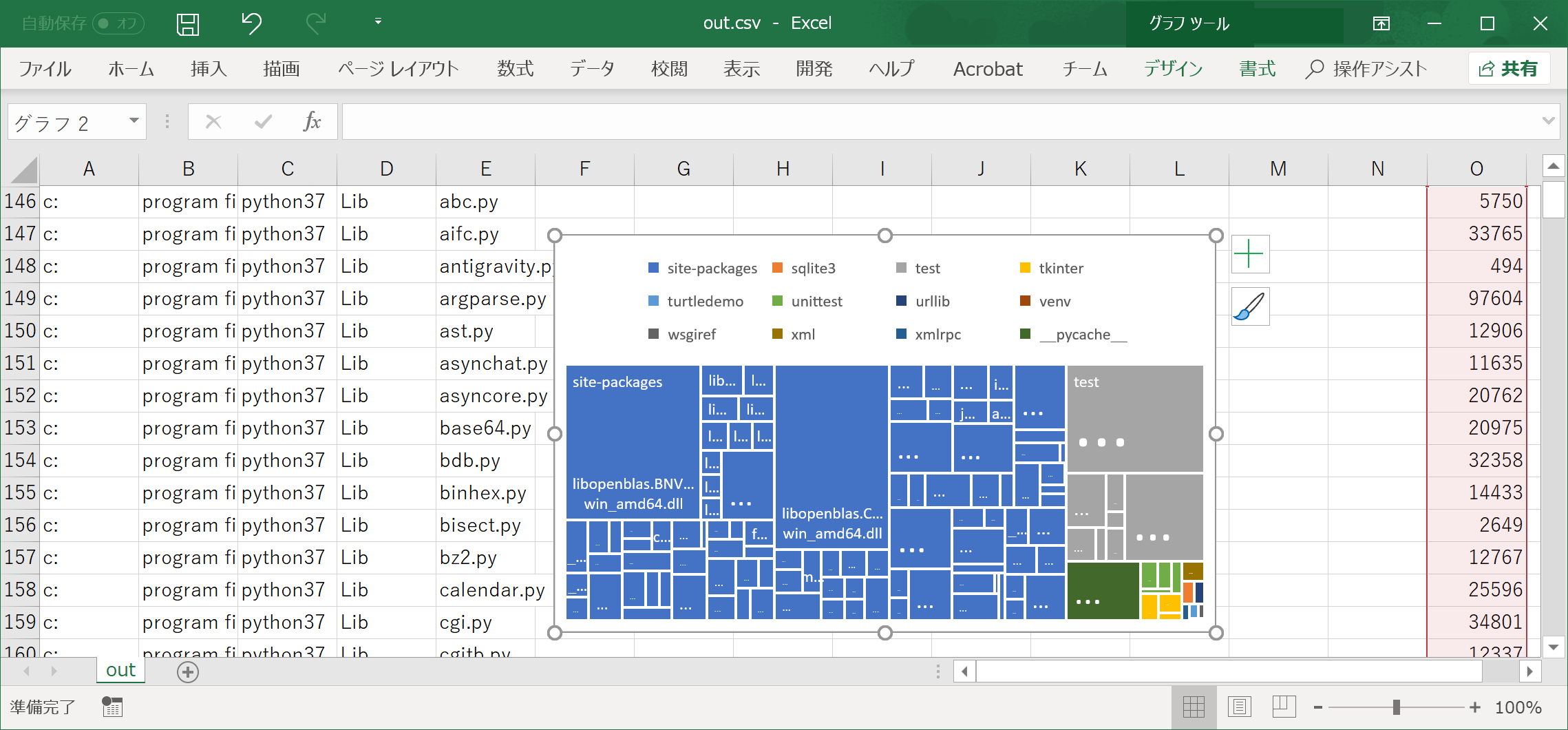The height and width of the screenshot is (730, 1568).
Task: Click the site-packages legend entry
Action: click(703, 269)
